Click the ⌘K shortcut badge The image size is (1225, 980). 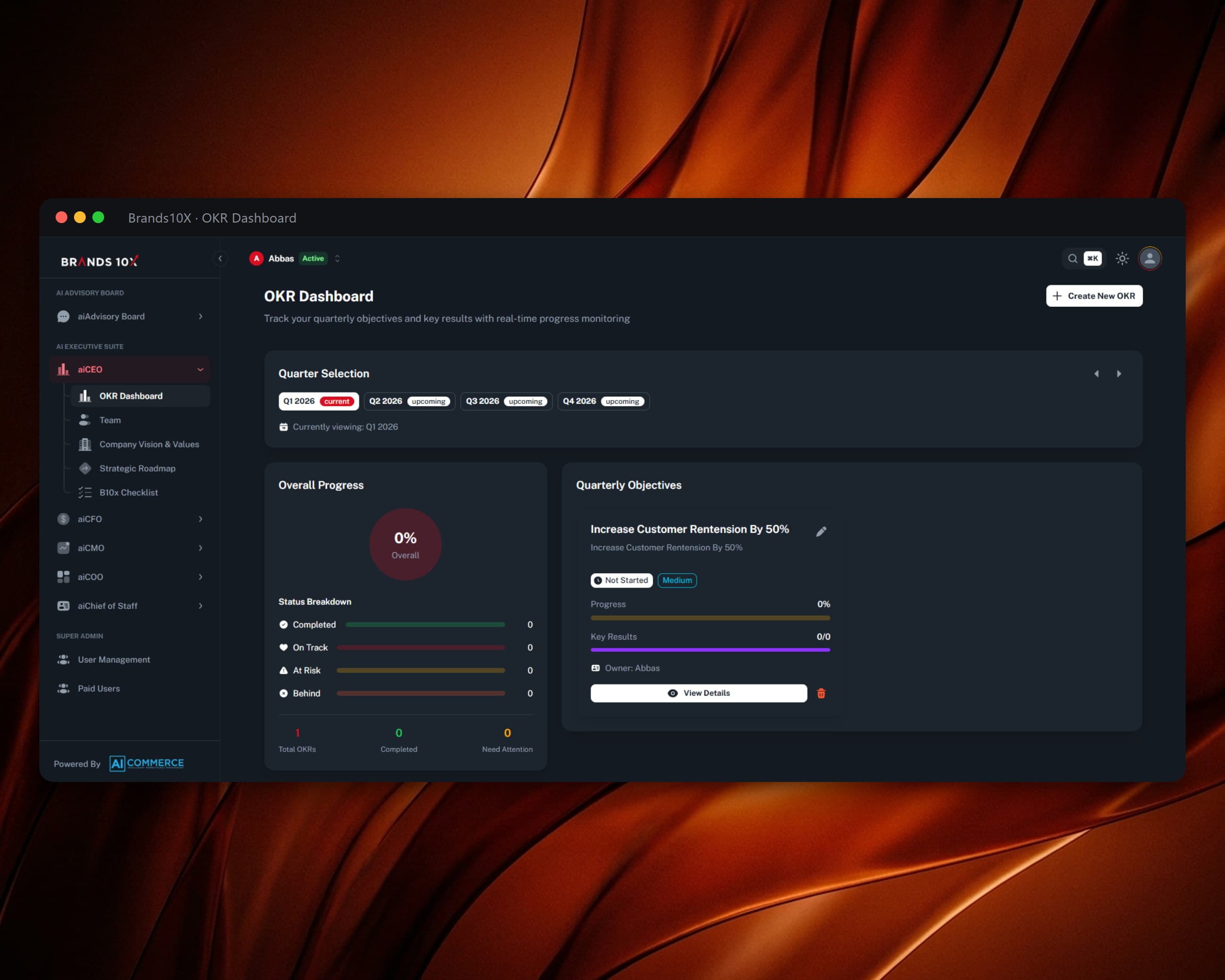[x=1092, y=258]
